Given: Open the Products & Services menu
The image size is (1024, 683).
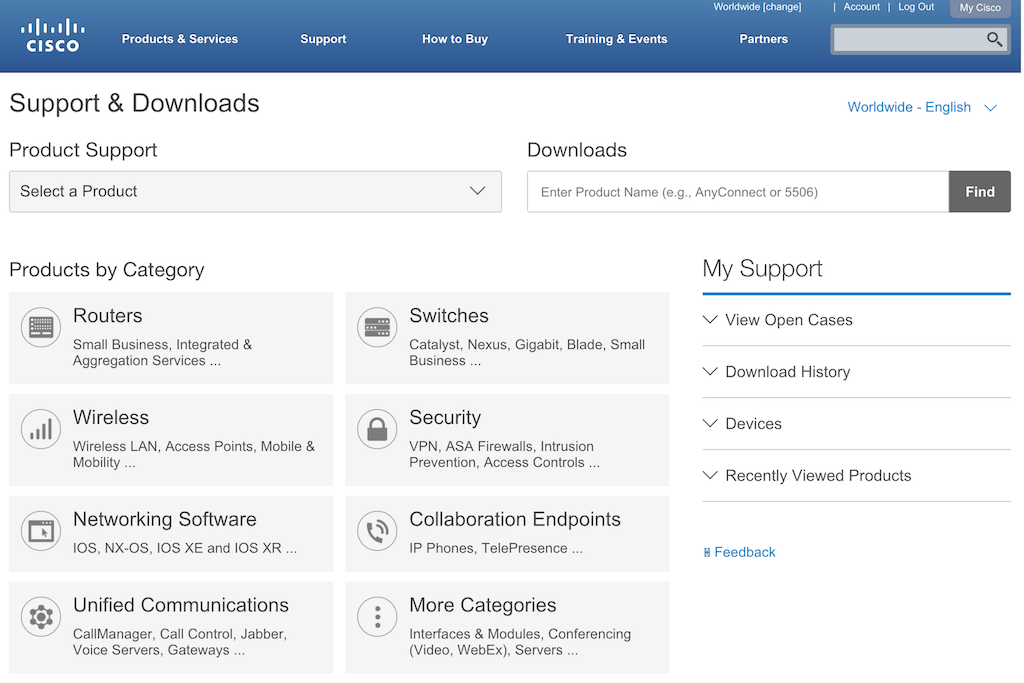Looking at the screenshot, I should (x=180, y=39).
